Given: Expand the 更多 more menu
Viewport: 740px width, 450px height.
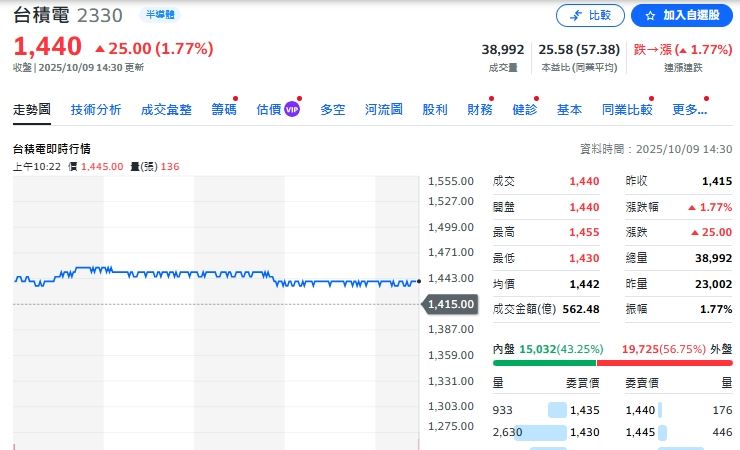Looking at the screenshot, I should tap(688, 110).
